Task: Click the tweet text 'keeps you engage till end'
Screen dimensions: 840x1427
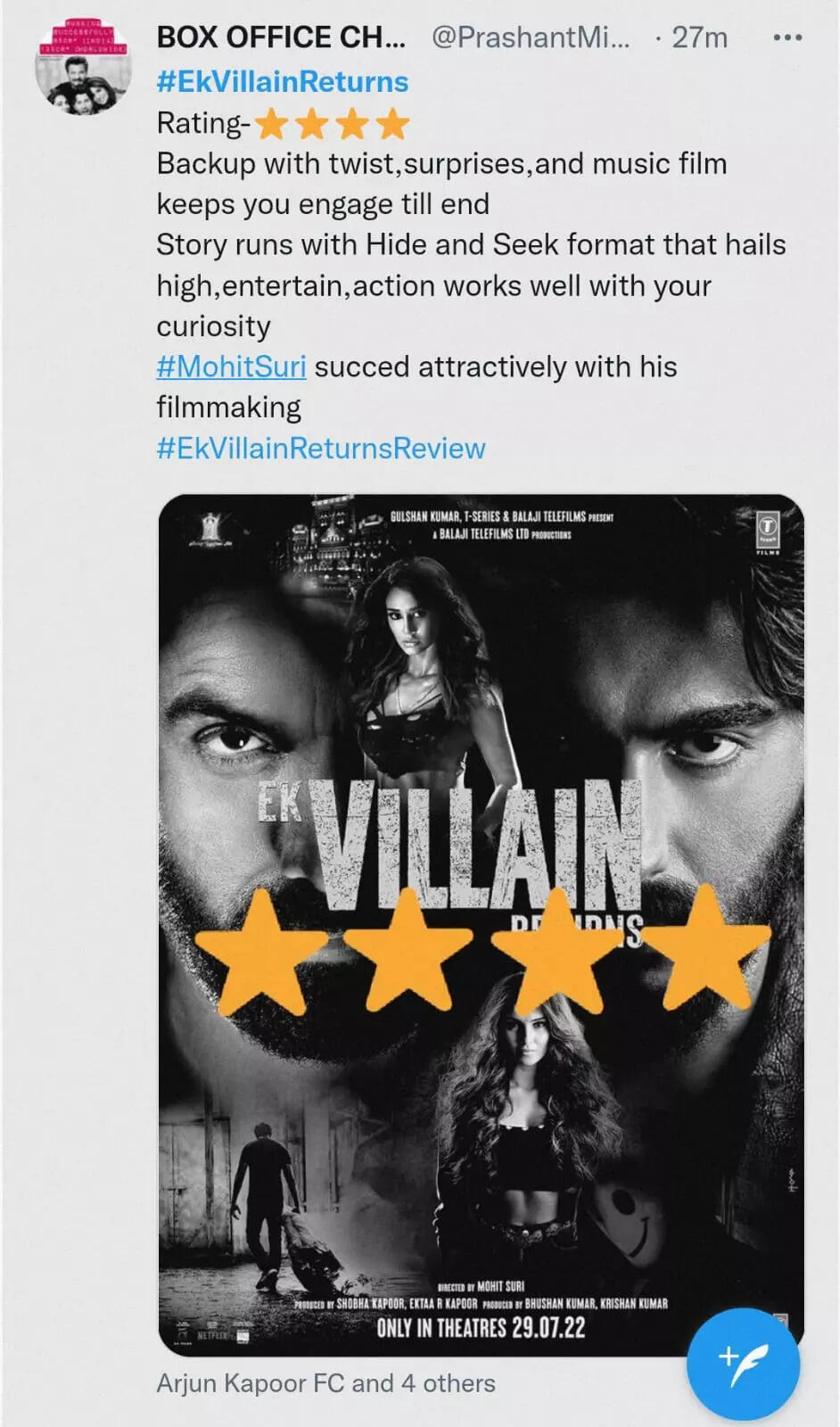Action: (323, 204)
